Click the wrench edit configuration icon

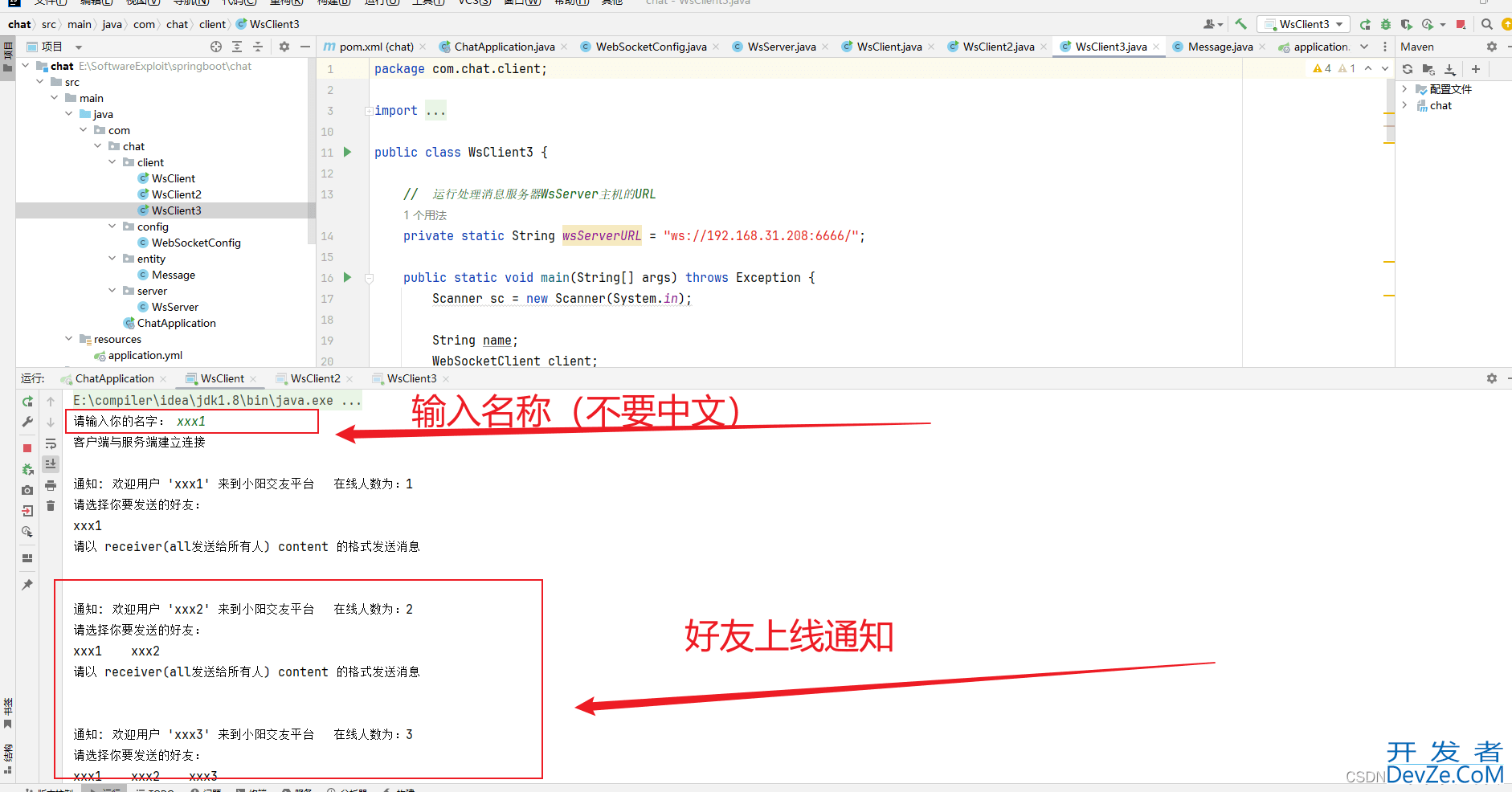tap(27, 422)
